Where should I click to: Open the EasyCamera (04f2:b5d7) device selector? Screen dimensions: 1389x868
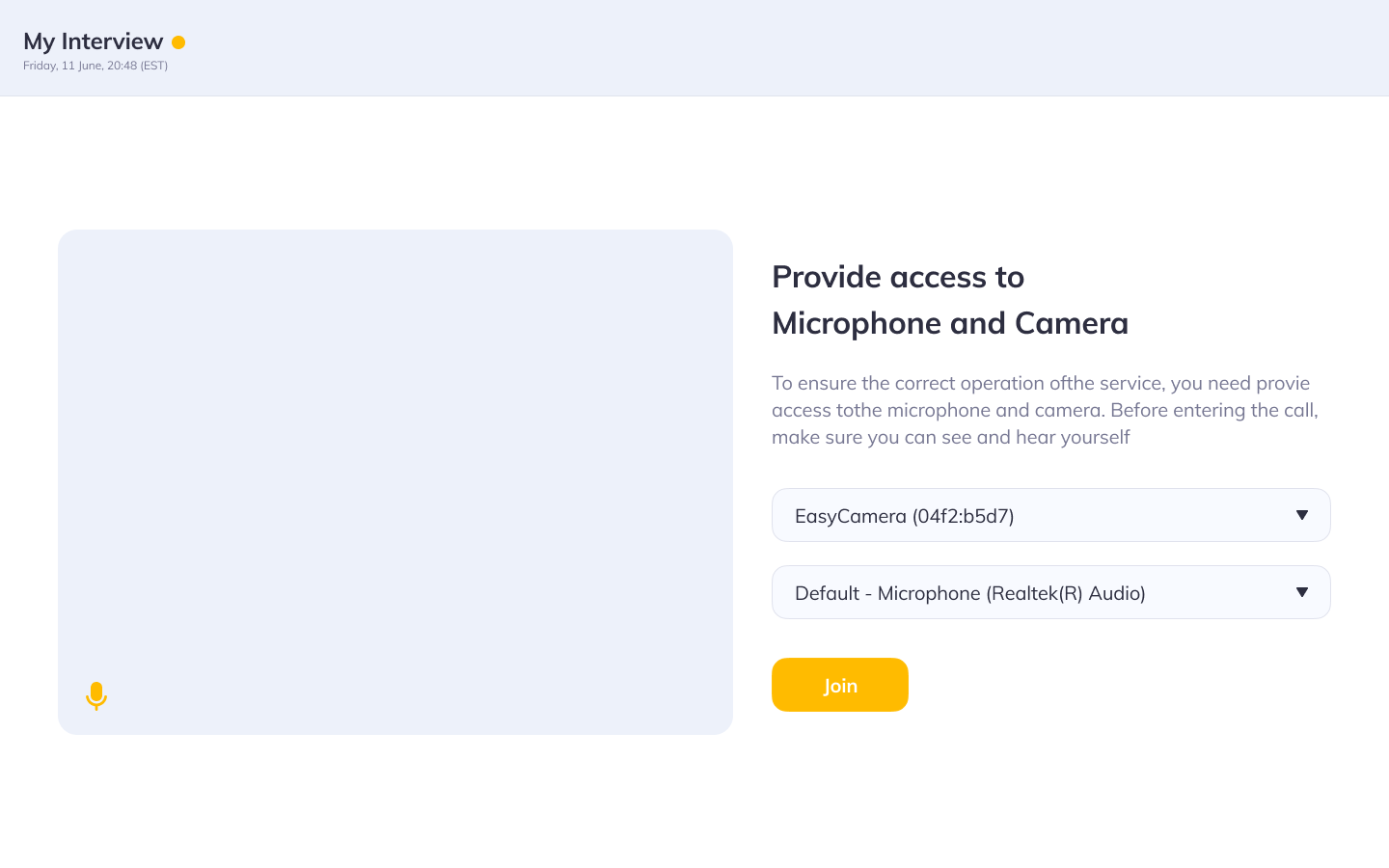1049,515
